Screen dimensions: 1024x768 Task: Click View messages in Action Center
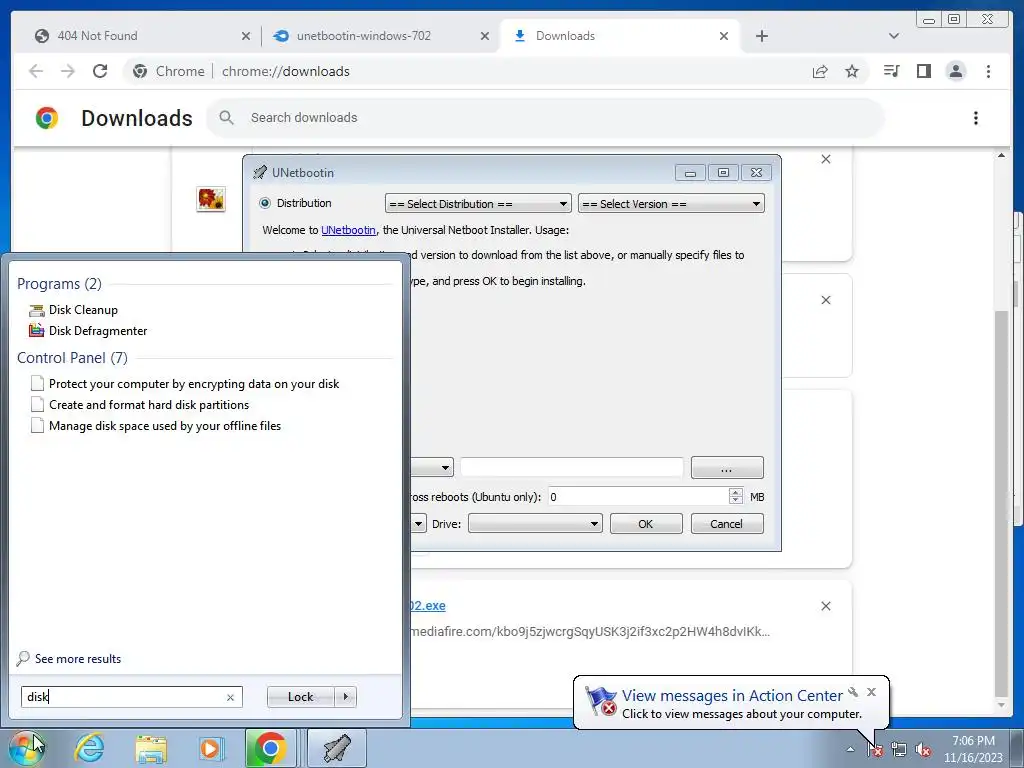pos(731,696)
